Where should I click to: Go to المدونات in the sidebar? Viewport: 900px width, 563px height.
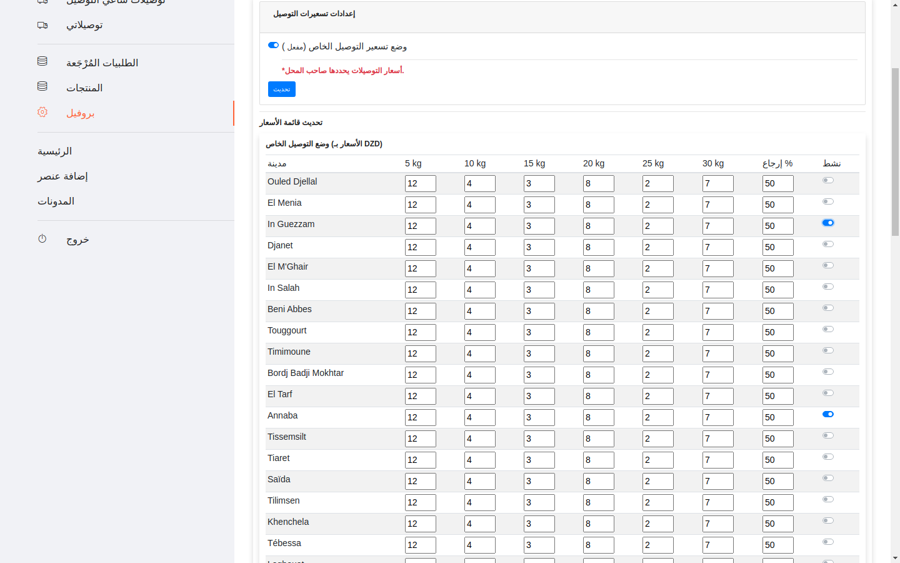[x=56, y=201]
